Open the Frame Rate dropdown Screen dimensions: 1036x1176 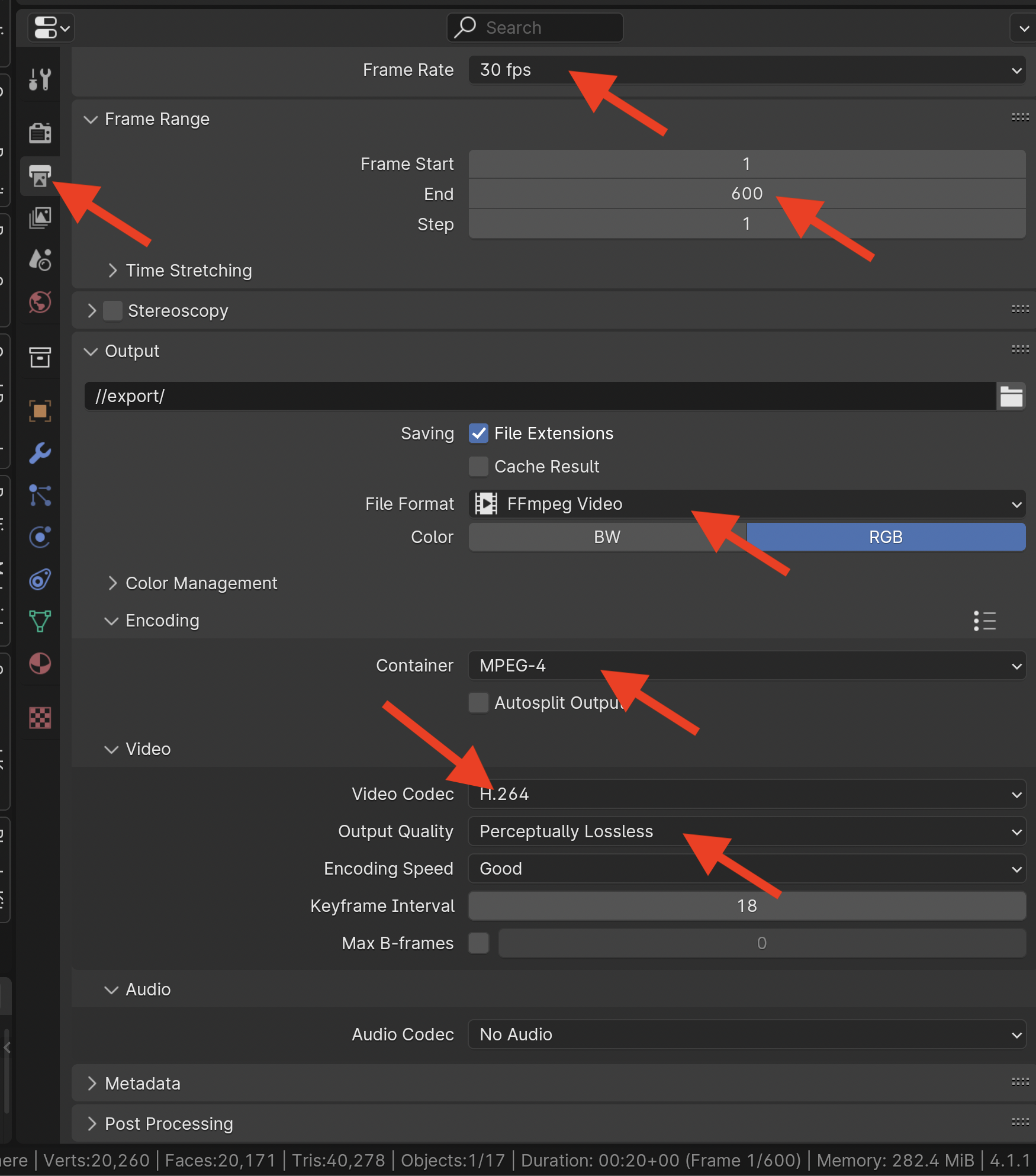coord(747,70)
